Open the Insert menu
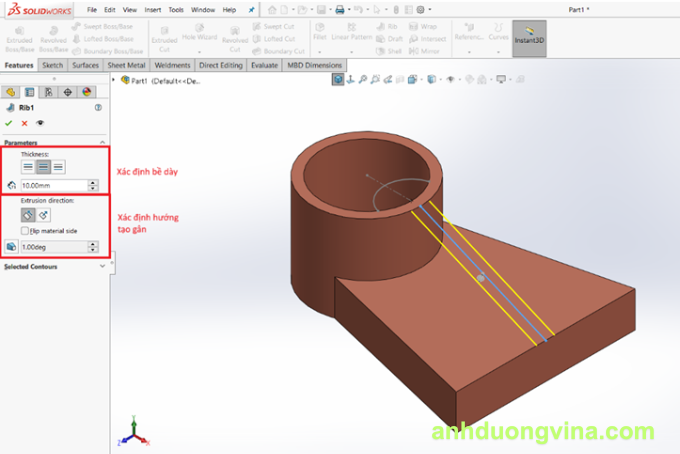680x454 pixels. (x=152, y=9)
